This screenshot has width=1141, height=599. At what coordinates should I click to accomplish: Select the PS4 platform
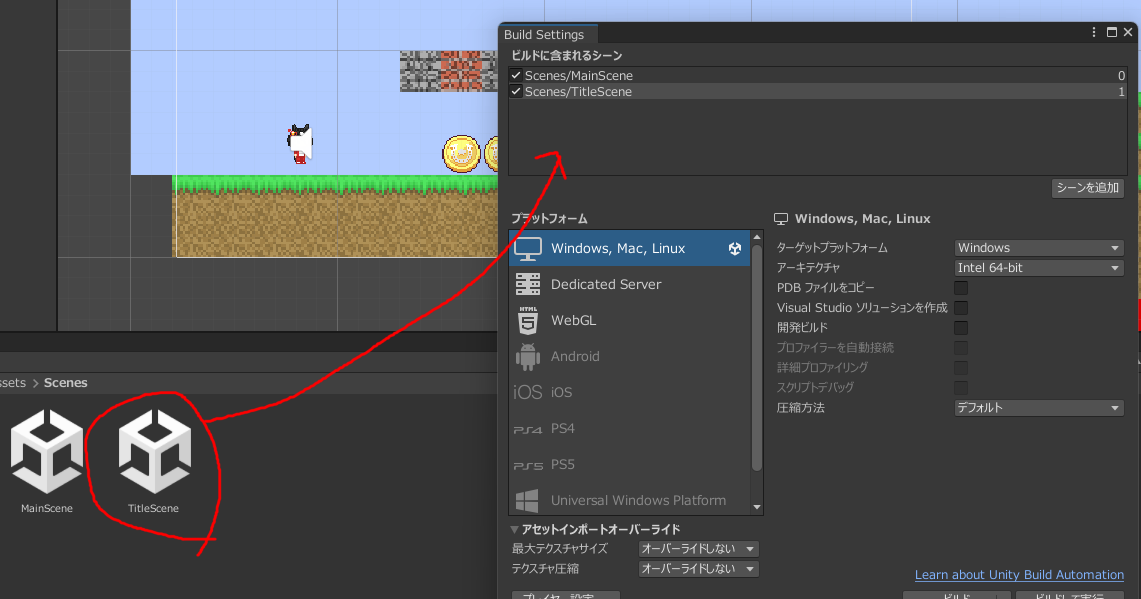629,429
